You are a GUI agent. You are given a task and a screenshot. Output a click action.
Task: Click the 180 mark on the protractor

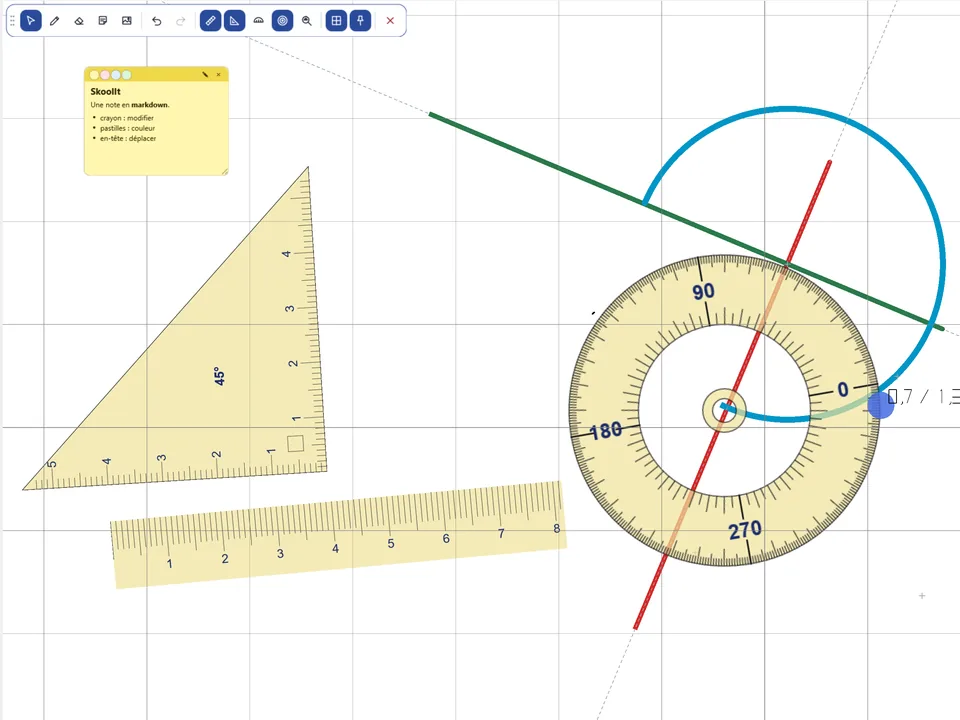pyautogui.click(x=606, y=430)
